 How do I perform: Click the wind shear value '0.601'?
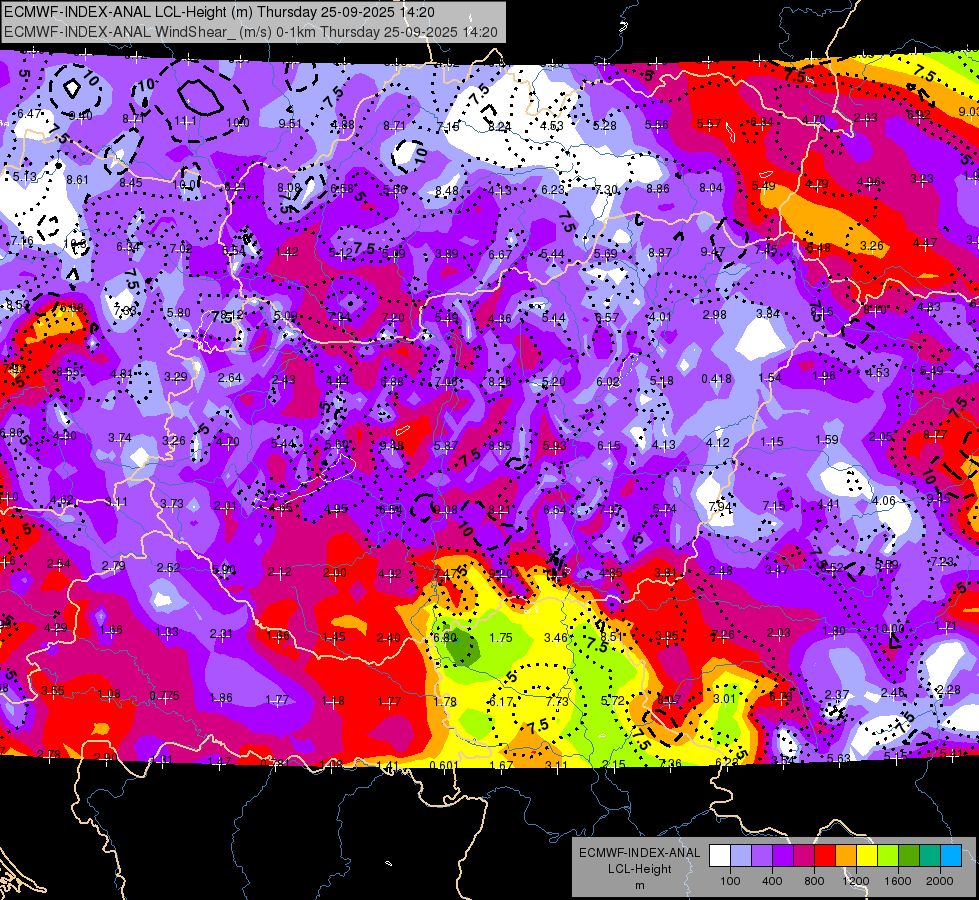(445, 764)
